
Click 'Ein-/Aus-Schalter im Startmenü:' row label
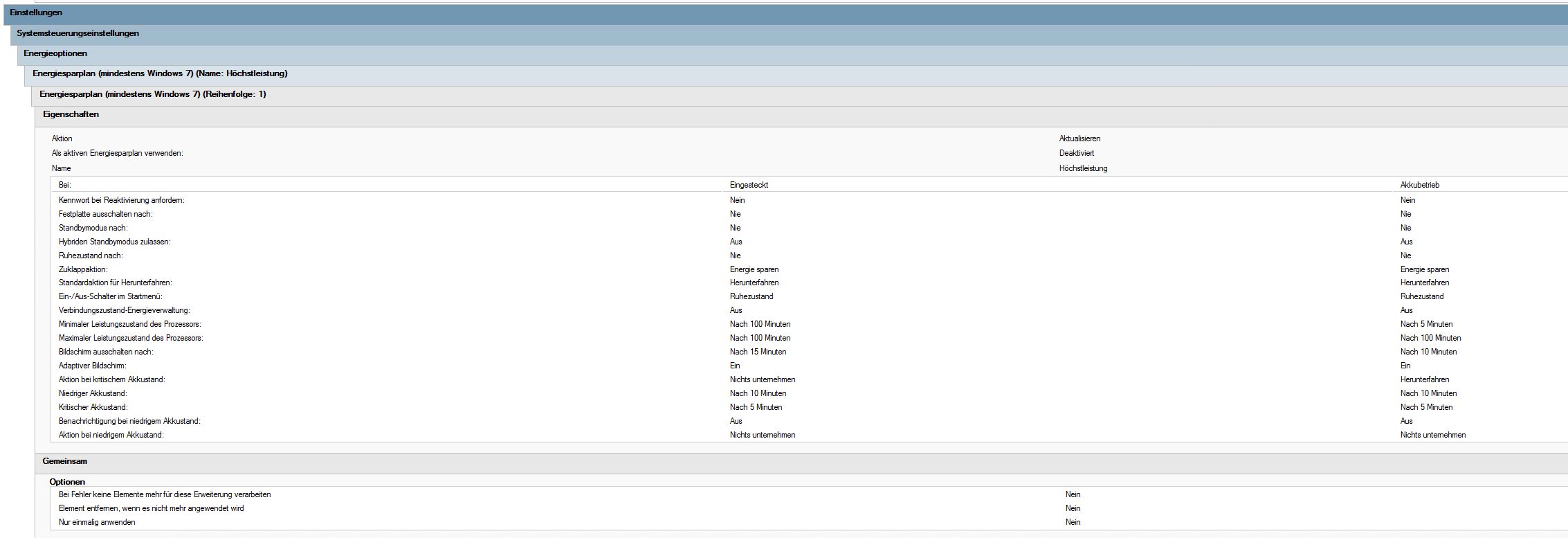click(110, 296)
